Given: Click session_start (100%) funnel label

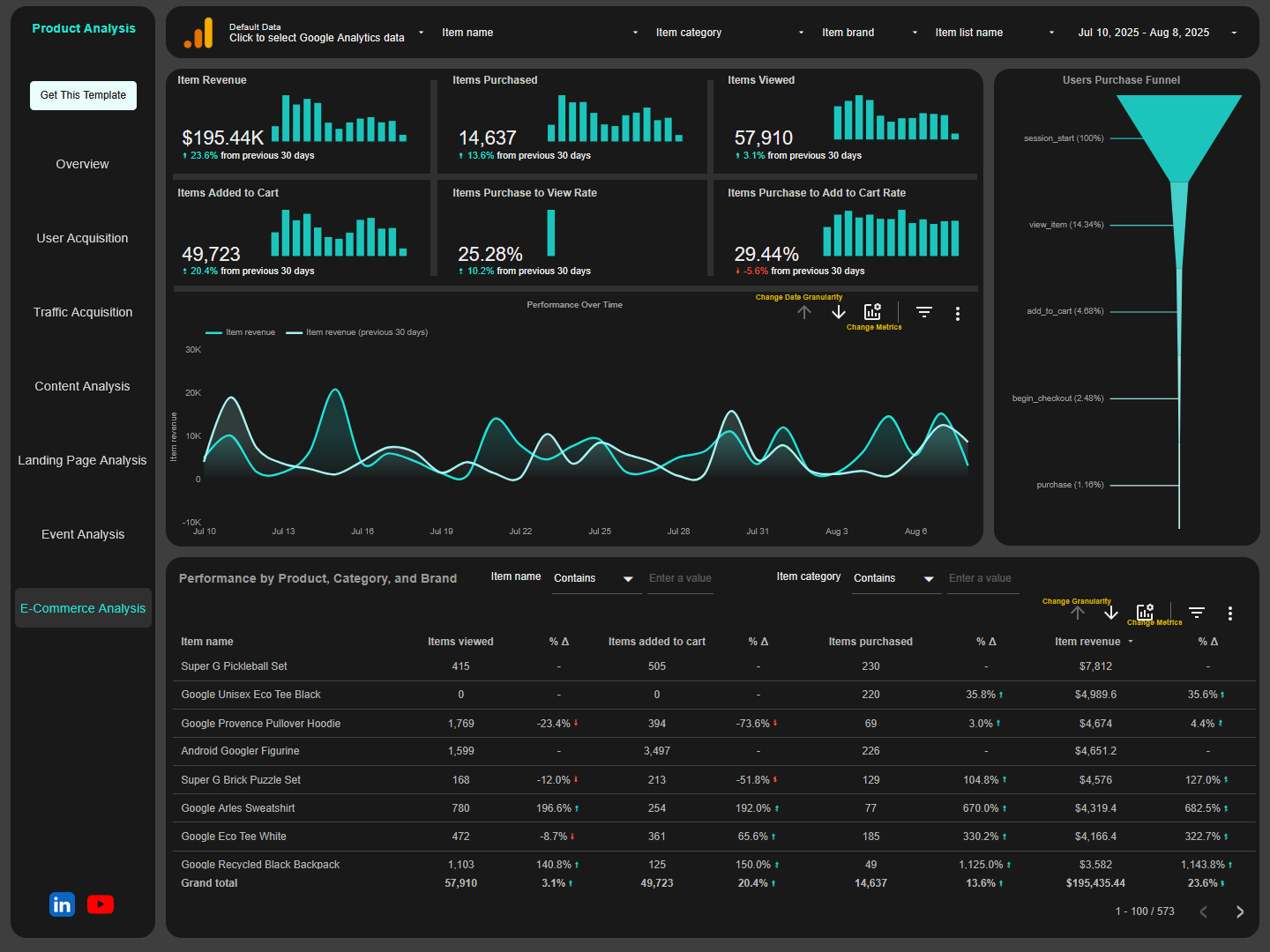Looking at the screenshot, I should coord(1064,138).
